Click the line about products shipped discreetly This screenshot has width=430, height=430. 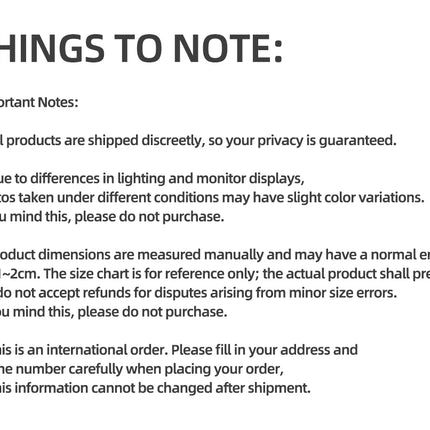pos(198,140)
